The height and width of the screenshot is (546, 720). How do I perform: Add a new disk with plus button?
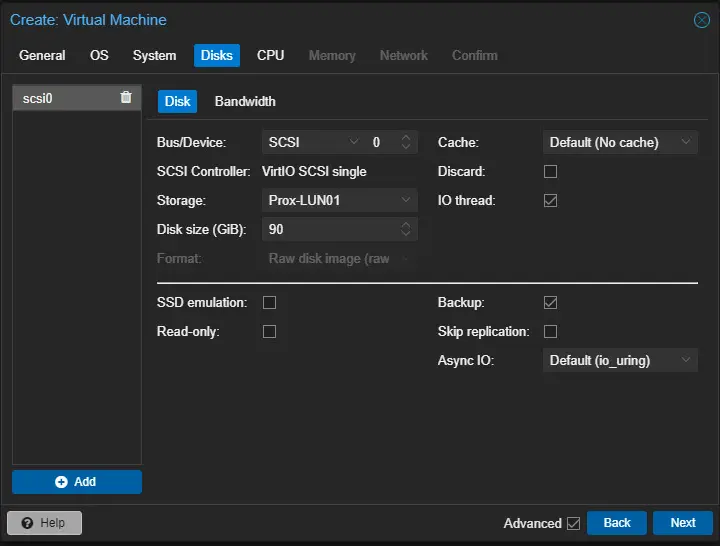click(77, 482)
